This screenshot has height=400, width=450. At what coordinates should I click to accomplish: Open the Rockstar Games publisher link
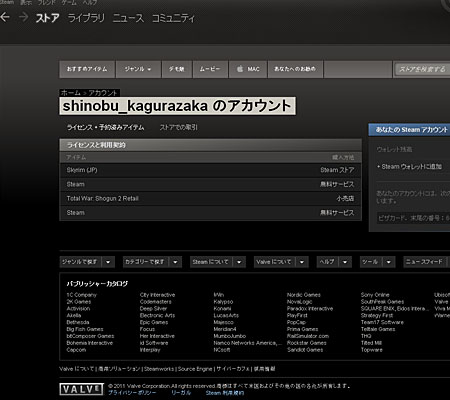(x=307, y=343)
